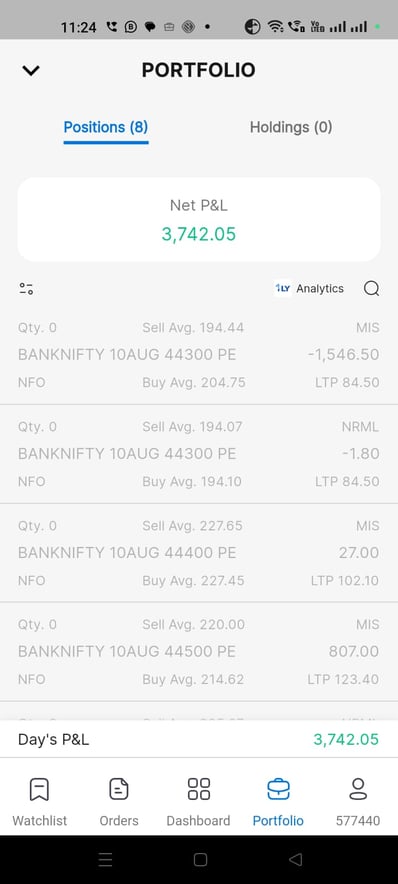Open the Orders document icon

pyautogui.click(x=119, y=789)
